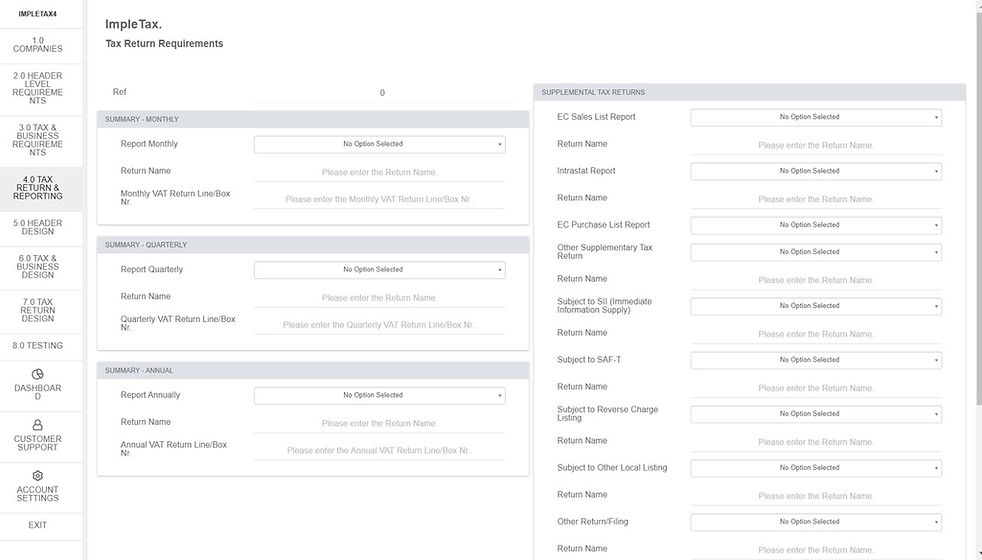Click the IMPLETAX4 logo link

pos(38,14)
